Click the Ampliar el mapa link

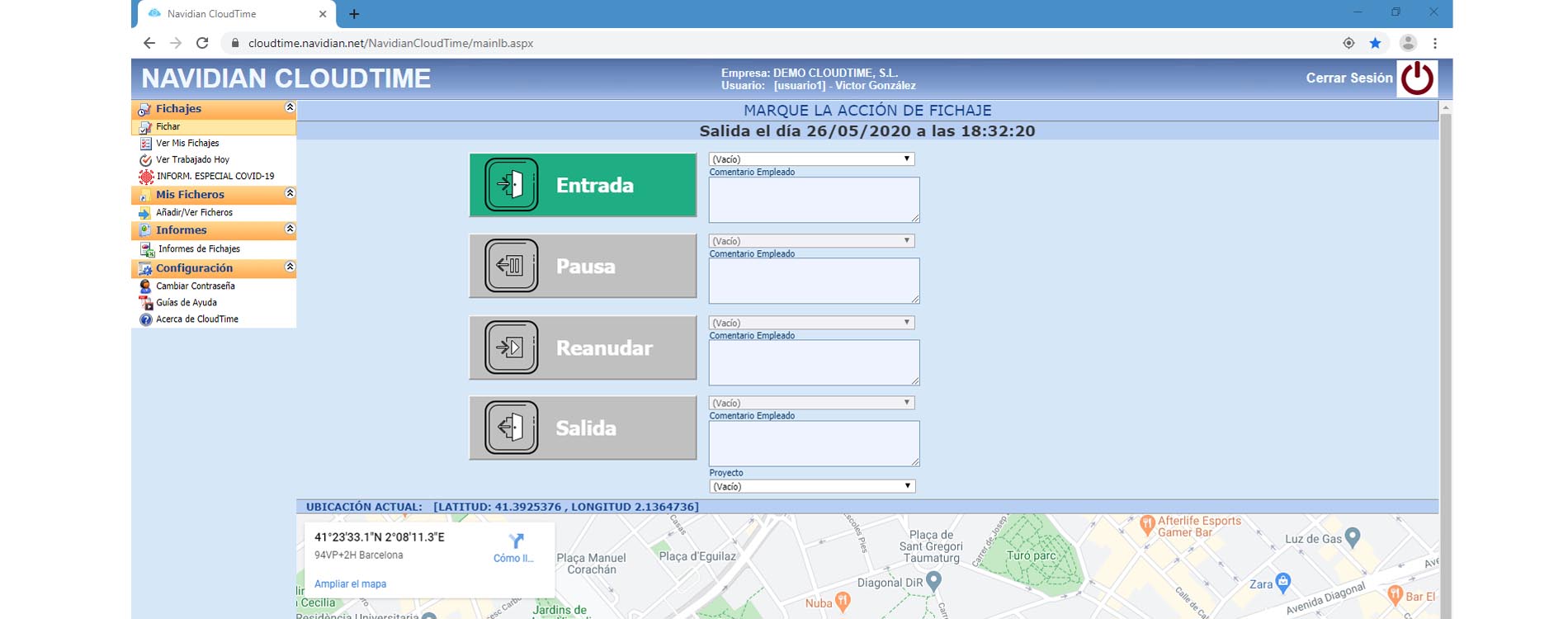point(350,584)
